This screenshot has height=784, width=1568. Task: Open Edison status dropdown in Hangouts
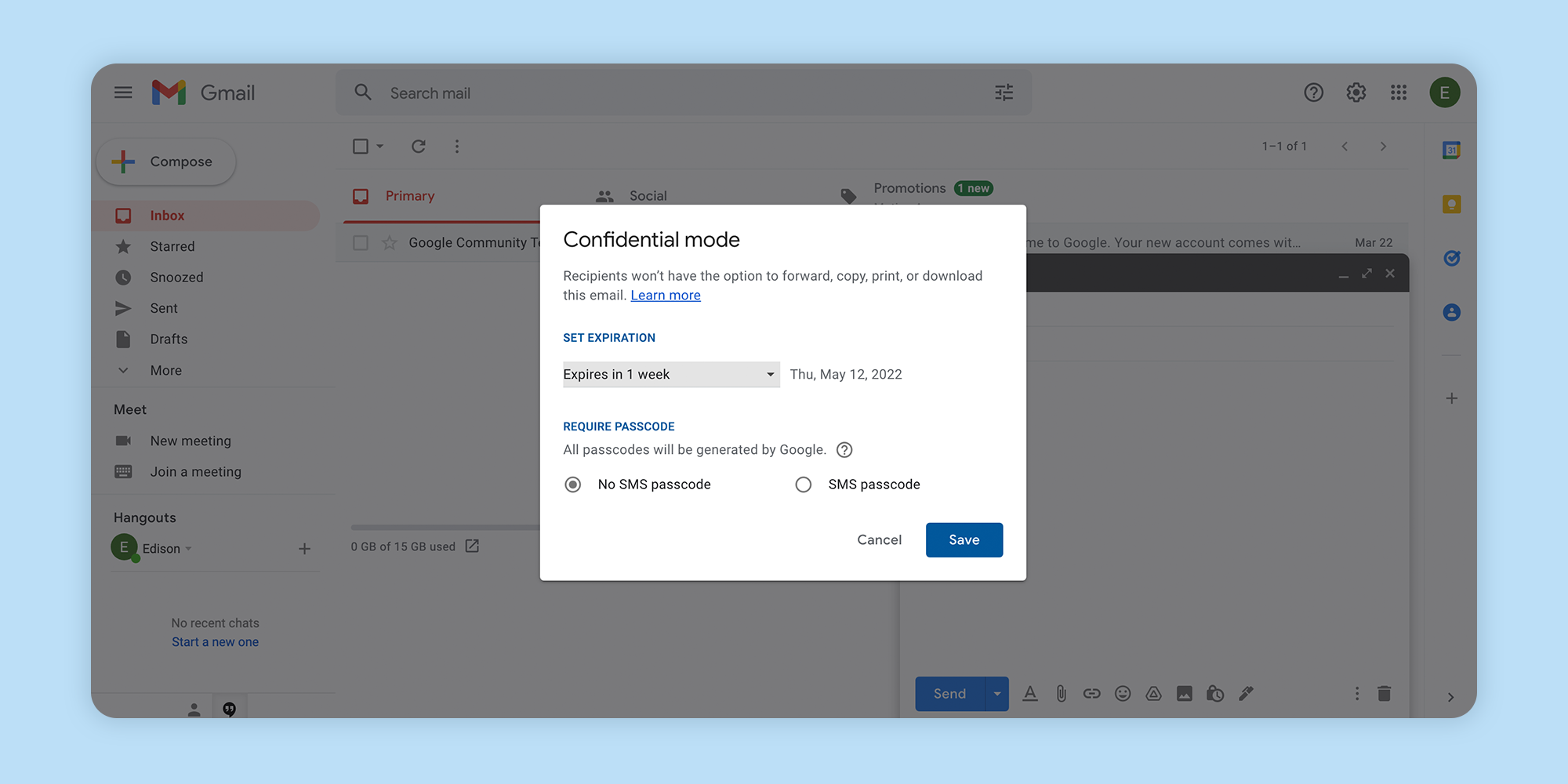pyautogui.click(x=188, y=549)
